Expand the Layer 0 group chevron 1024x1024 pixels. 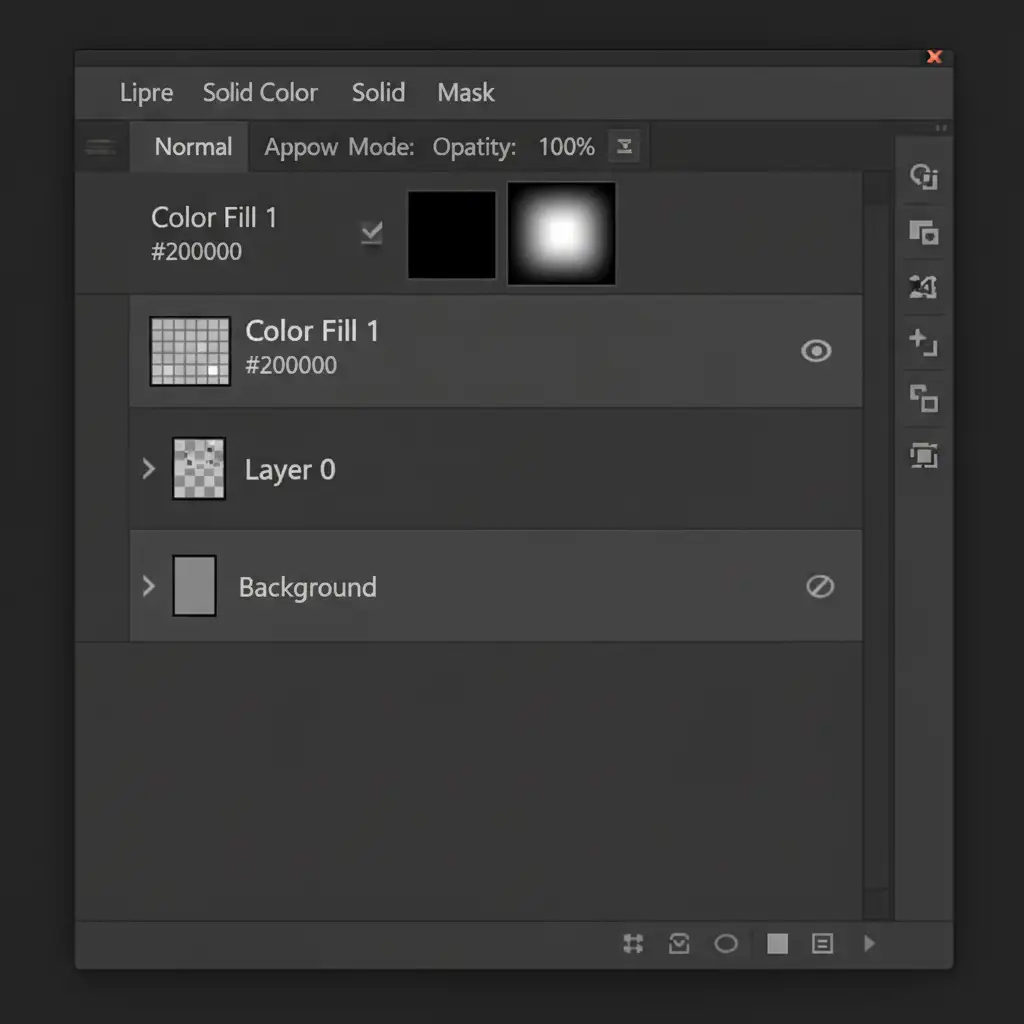[149, 468]
